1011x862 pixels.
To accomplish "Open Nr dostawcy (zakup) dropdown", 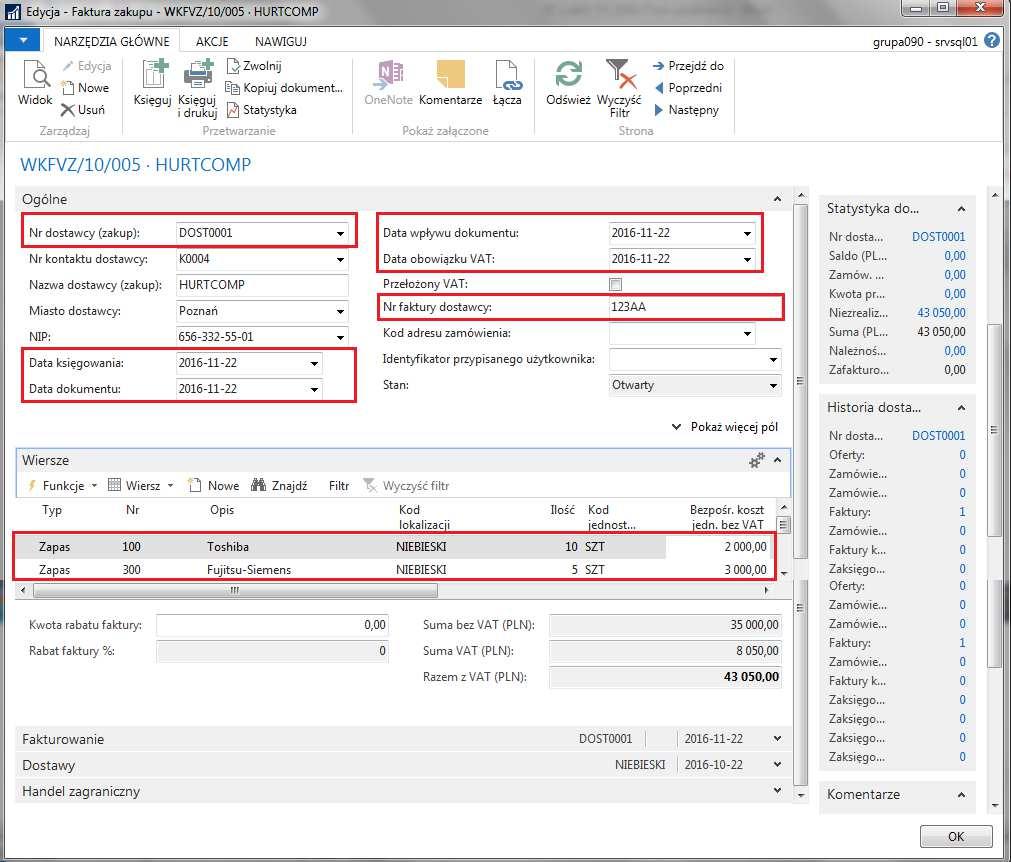I will [x=340, y=233].
